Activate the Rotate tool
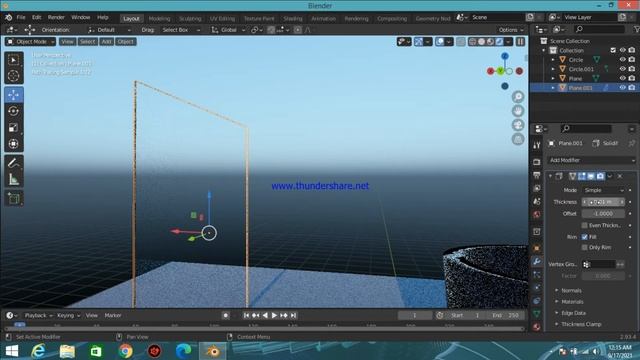The width and height of the screenshot is (640, 360). (x=13, y=111)
